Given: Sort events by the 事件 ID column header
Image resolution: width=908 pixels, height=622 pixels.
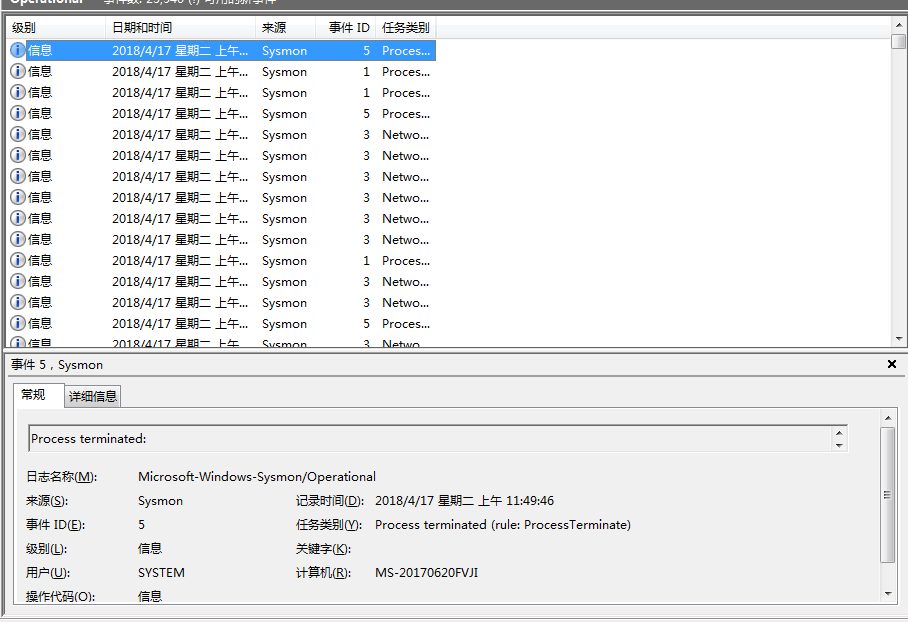Looking at the screenshot, I should pyautogui.click(x=345, y=27).
